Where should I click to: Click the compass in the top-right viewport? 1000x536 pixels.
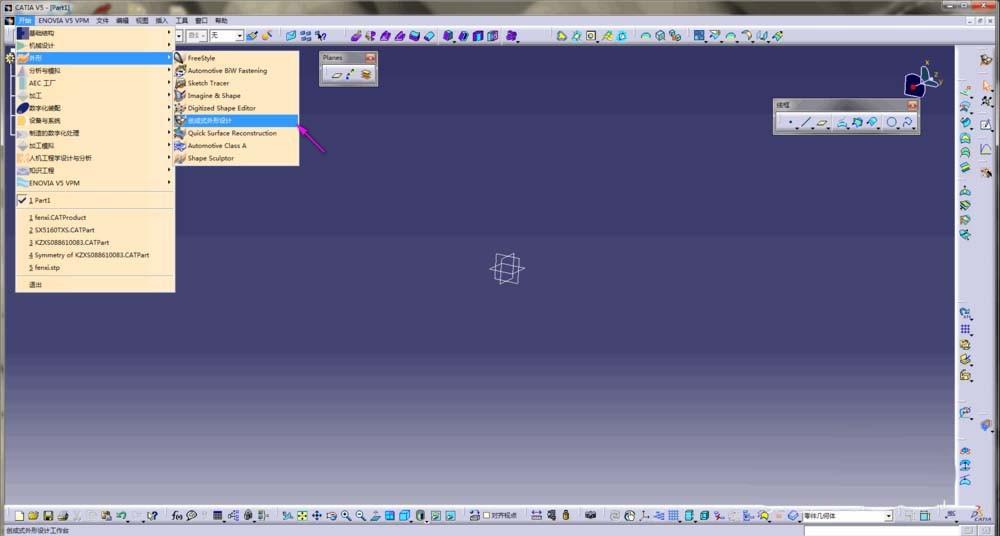pos(920,84)
